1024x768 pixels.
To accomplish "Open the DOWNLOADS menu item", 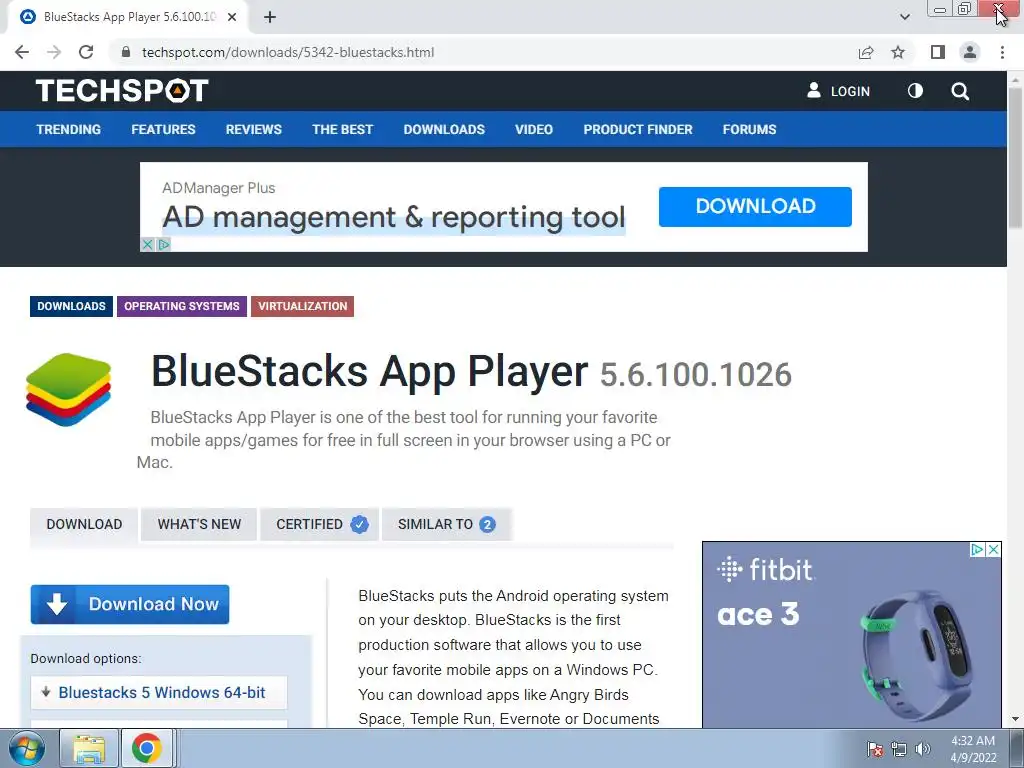I will (444, 129).
